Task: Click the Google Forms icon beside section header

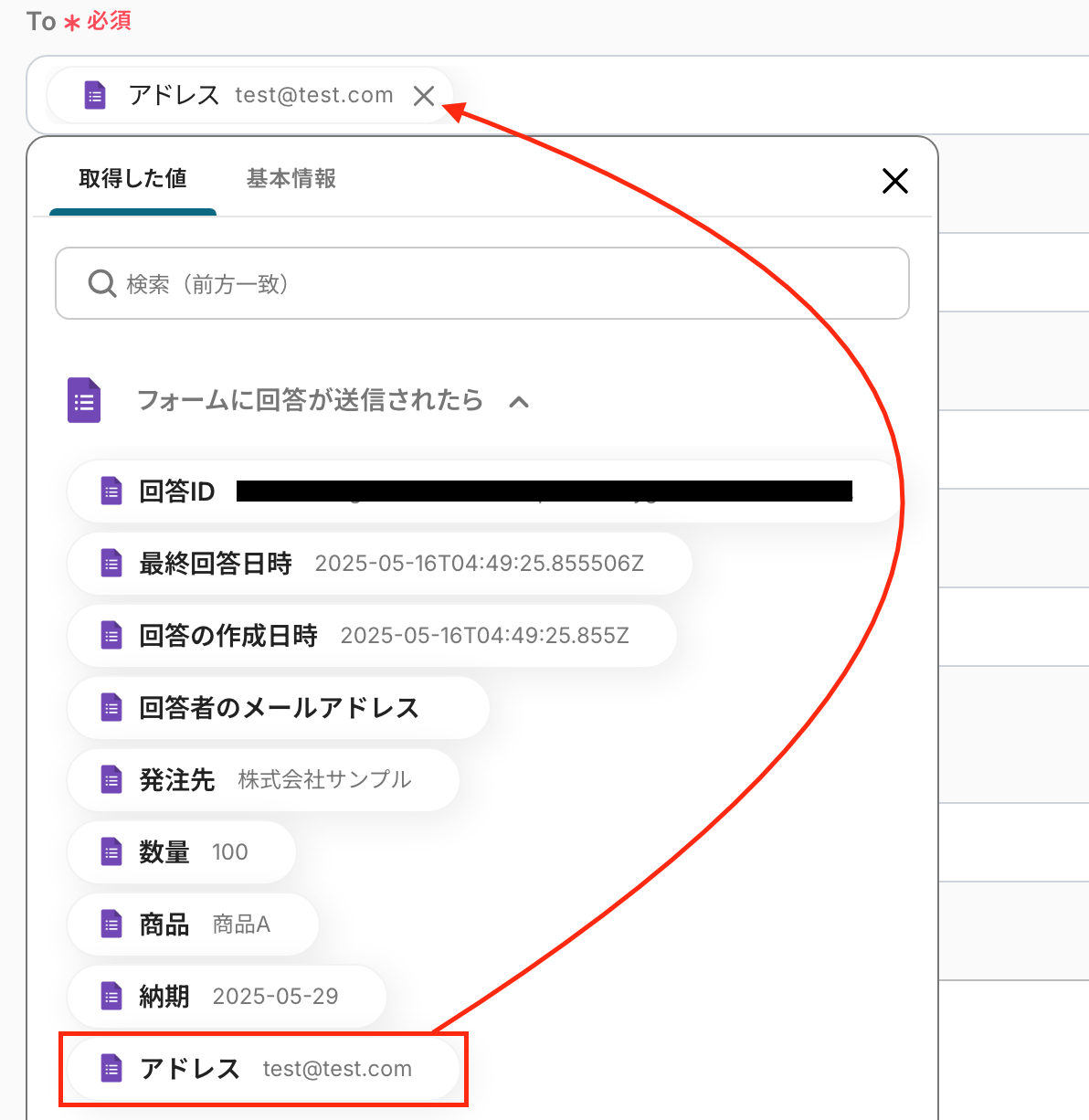Action: 84,401
